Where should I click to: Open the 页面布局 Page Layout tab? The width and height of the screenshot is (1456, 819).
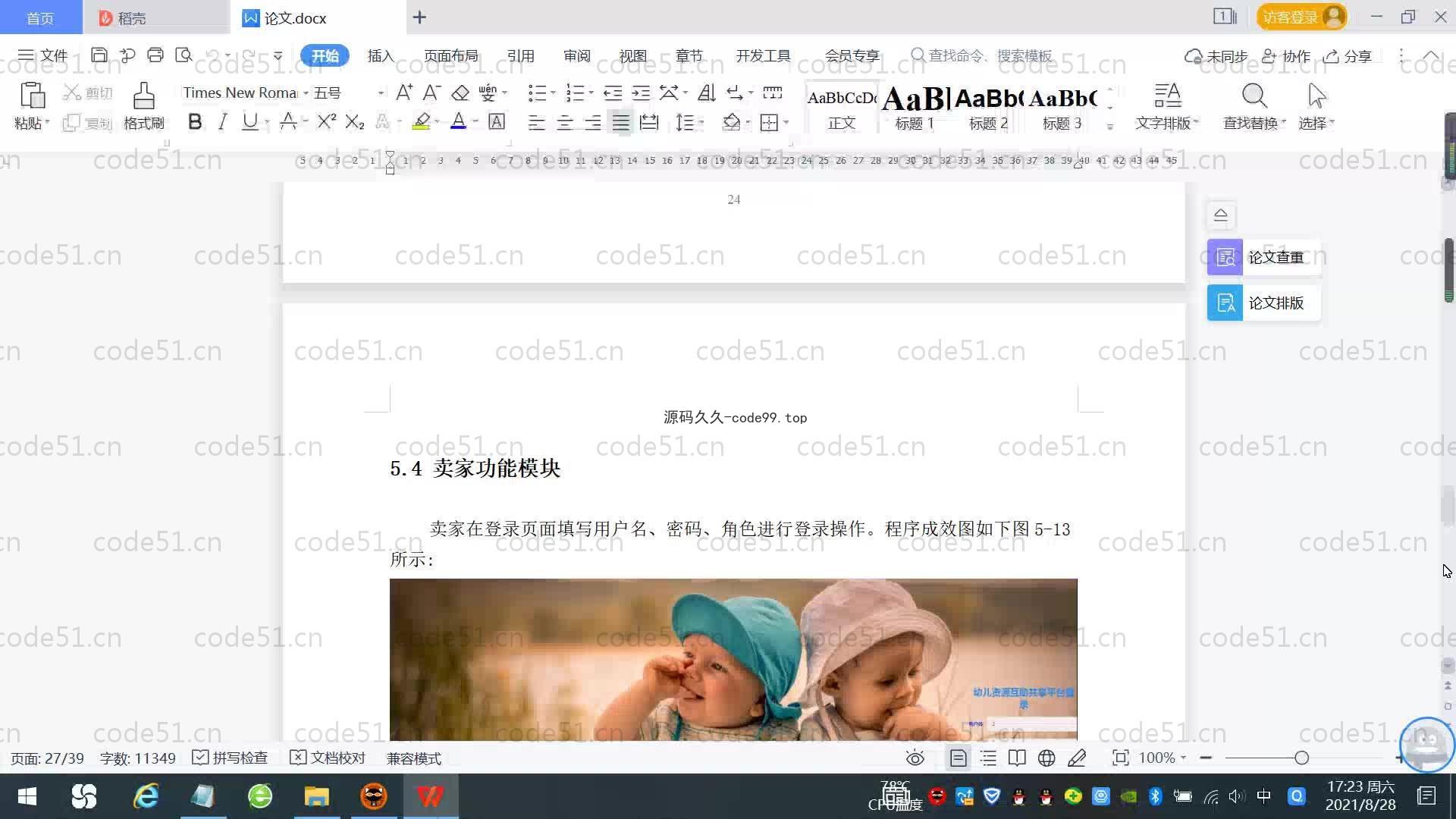450,55
